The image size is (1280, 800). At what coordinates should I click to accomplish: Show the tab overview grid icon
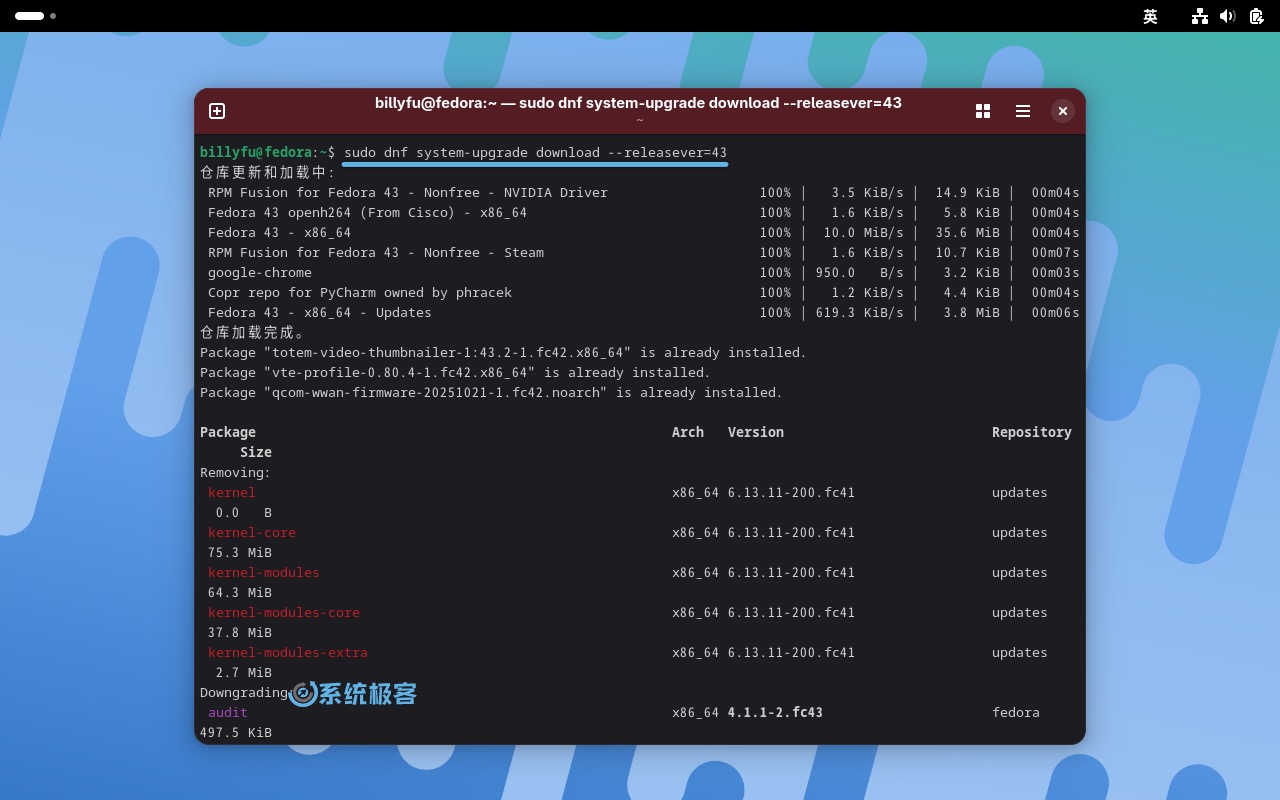click(x=983, y=111)
